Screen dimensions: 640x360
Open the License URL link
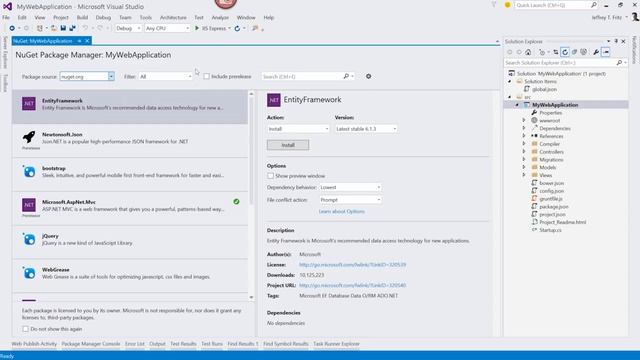352,264
